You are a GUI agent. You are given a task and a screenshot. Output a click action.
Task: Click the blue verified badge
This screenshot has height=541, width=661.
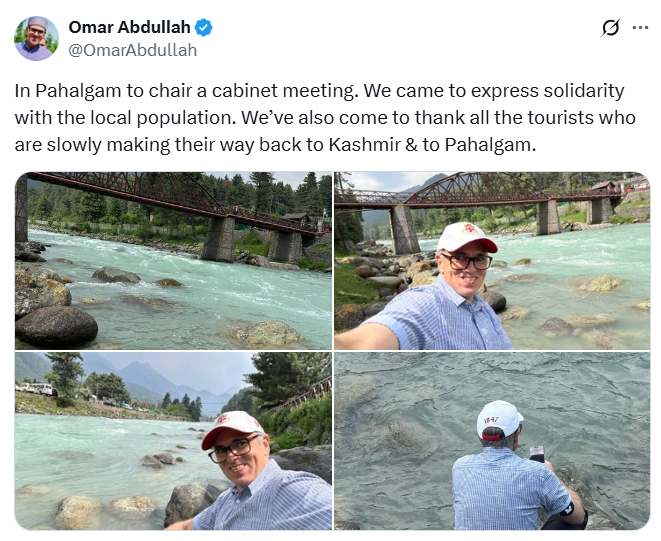pyautogui.click(x=203, y=27)
